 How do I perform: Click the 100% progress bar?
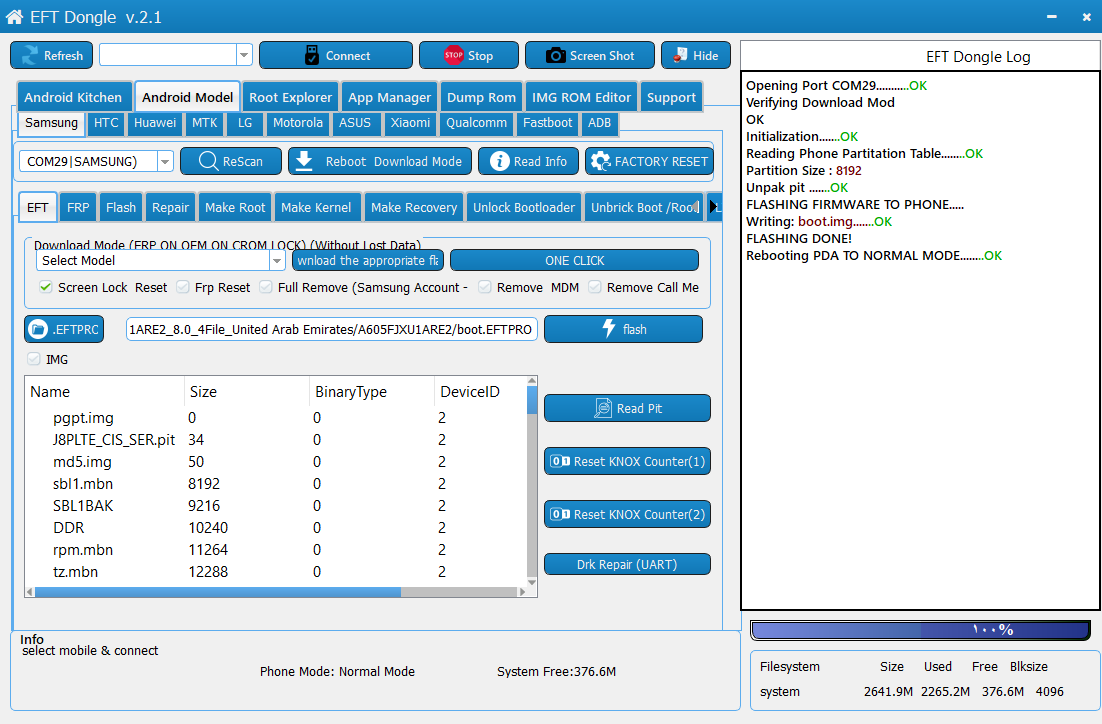pyautogui.click(x=921, y=630)
